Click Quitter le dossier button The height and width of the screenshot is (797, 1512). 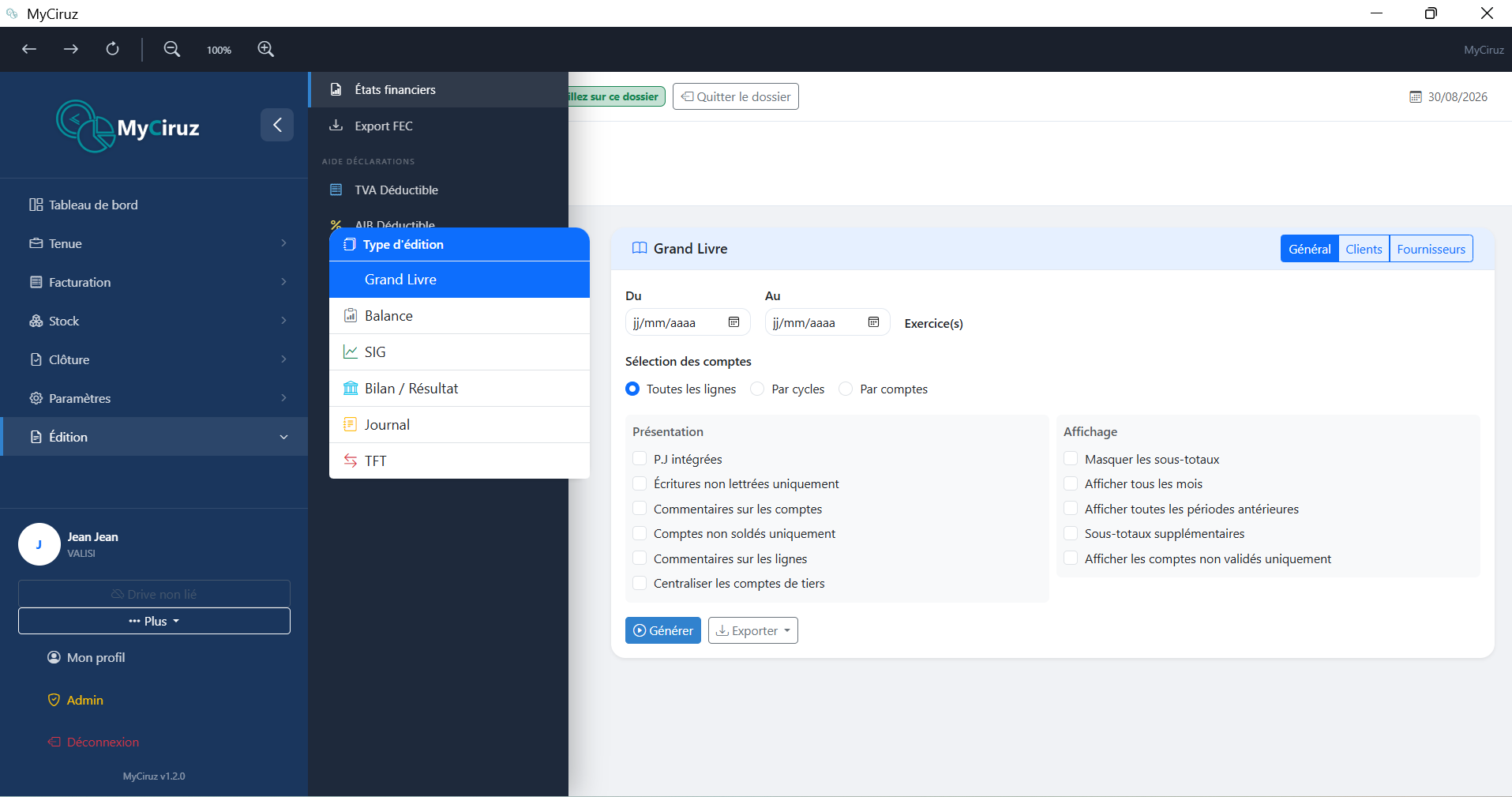(x=736, y=96)
